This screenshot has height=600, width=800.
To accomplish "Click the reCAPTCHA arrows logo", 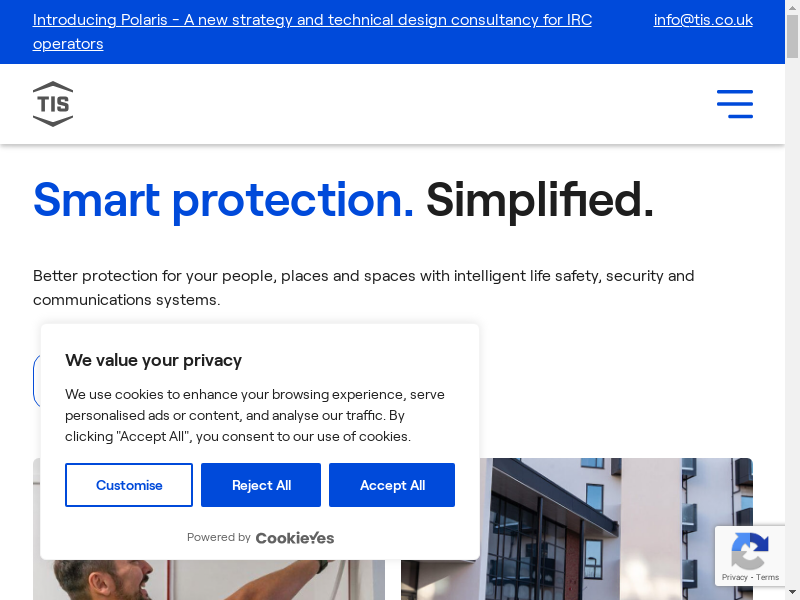I will click(x=750, y=550).
